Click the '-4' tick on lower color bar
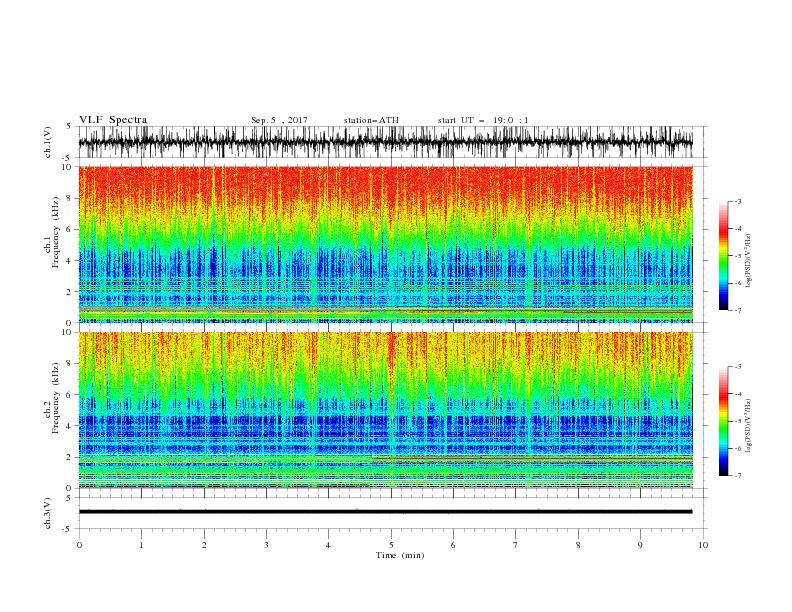Image resolution: width=792 pixels, height=612 pixels. pos(738,394)
